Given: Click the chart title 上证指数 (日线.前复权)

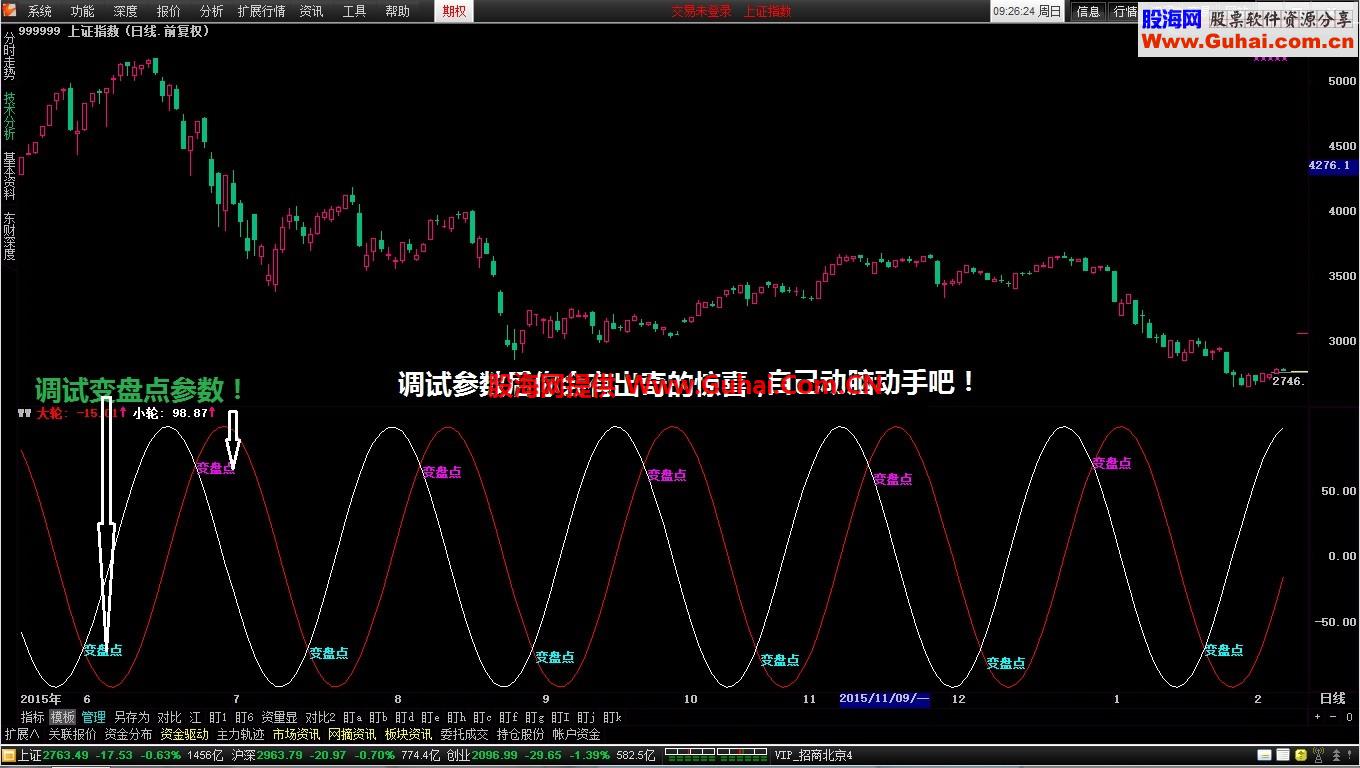Looking at the screenshot, I should coord(138,31).
